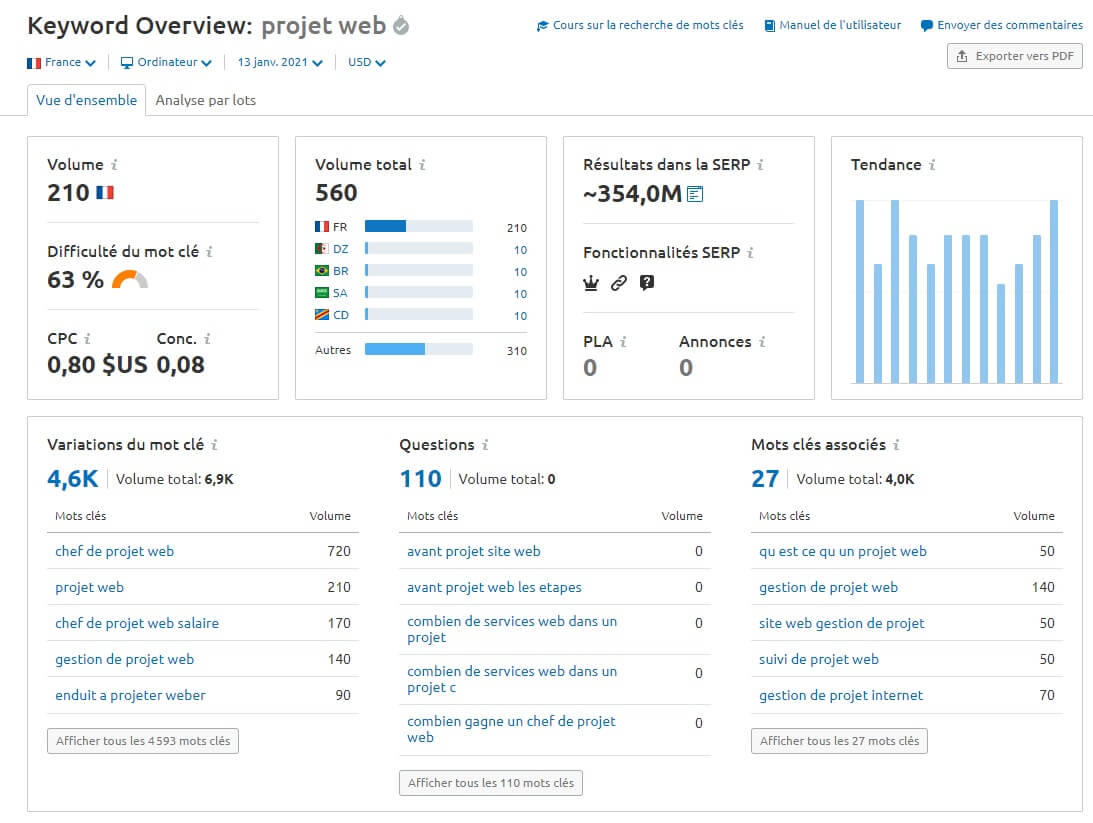Open the 13 janv. 2021 date dropdown
This screenshot has width=1093, height=823.
280,62
